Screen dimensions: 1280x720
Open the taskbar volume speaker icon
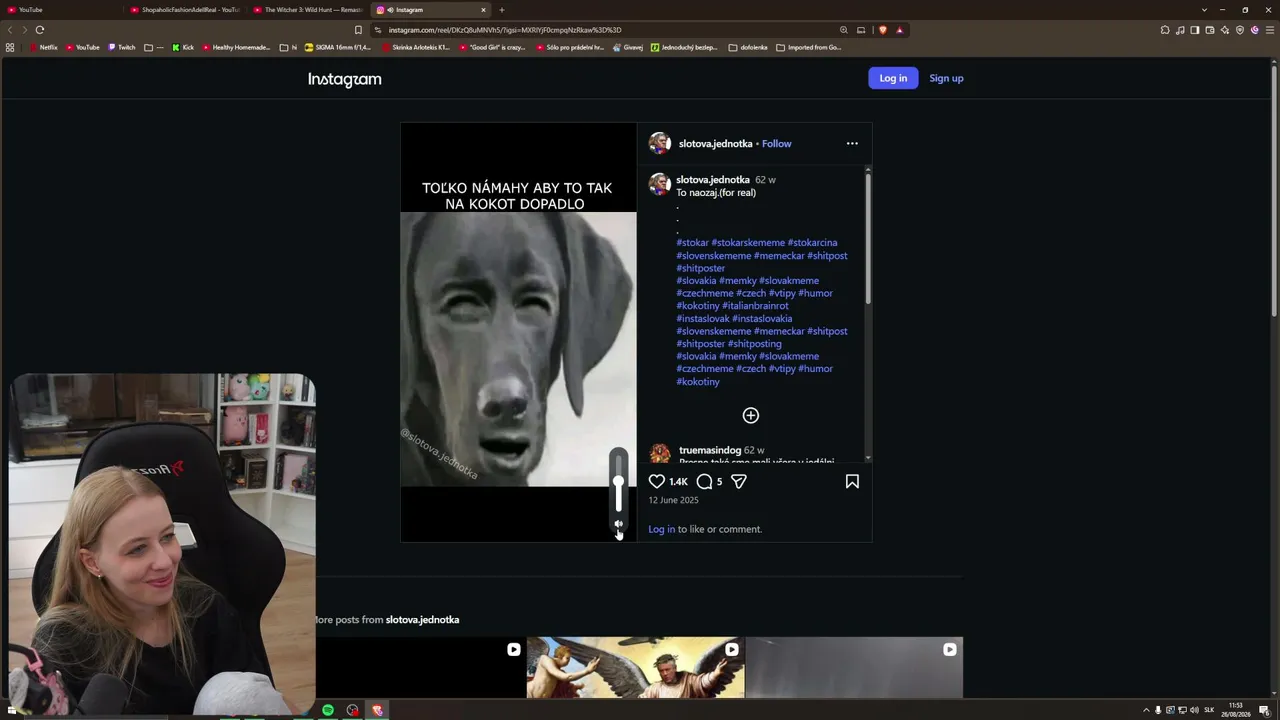coord(1194,710)
